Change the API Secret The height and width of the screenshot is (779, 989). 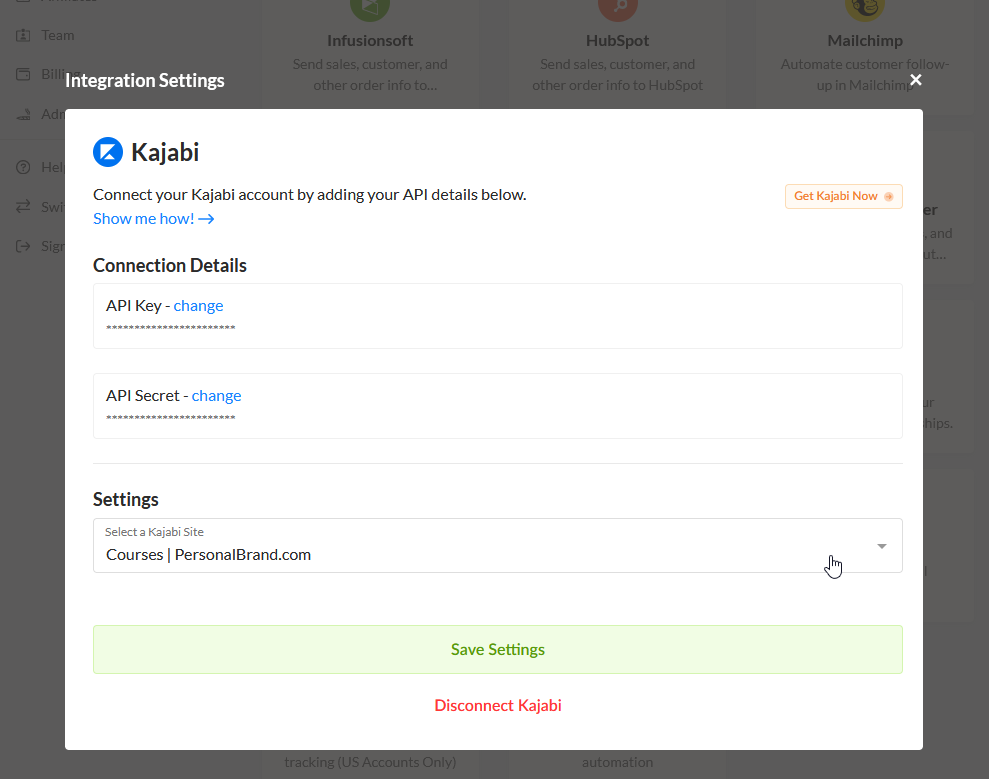(216, 395)
